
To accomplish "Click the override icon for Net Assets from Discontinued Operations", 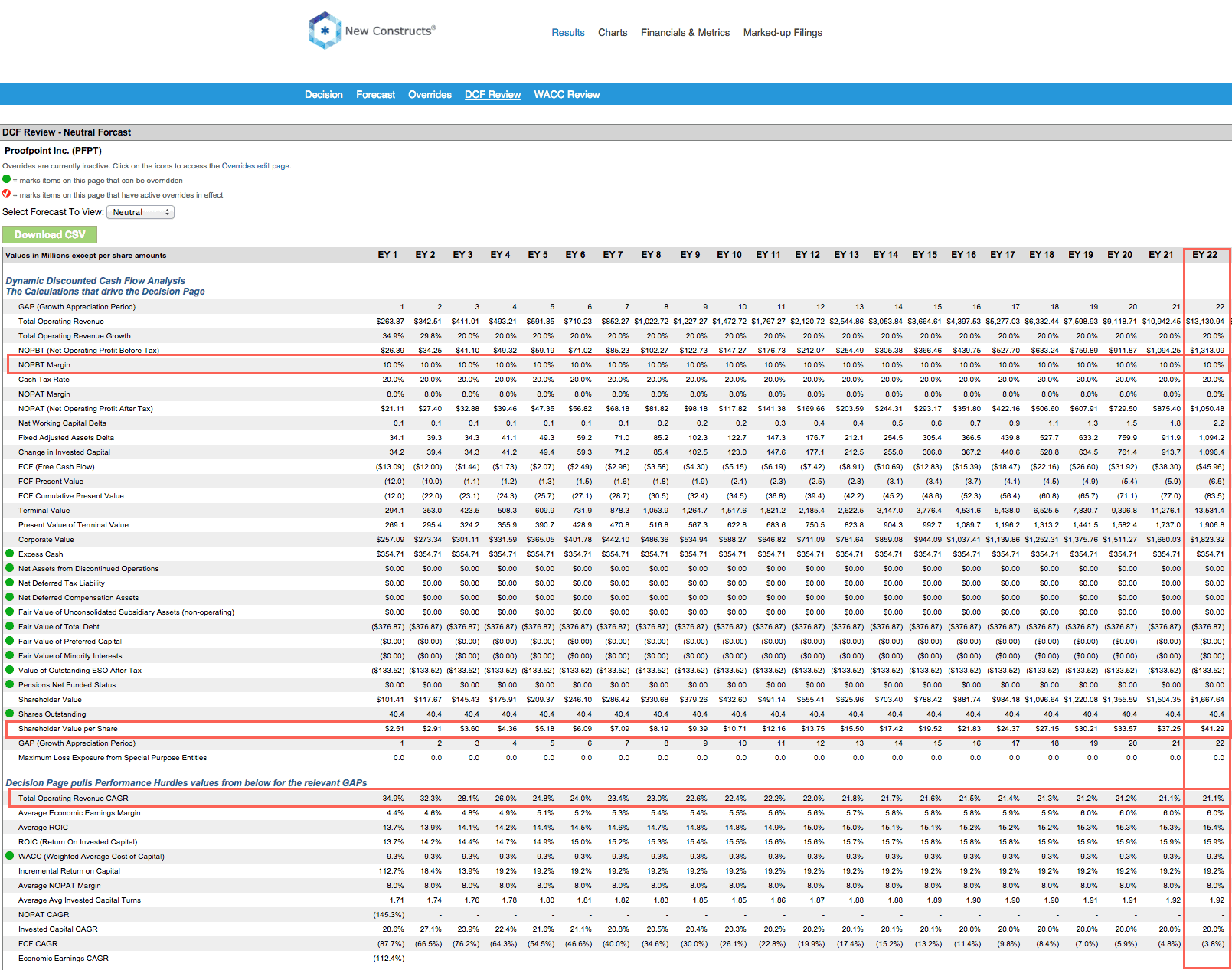I will tap(10, 567).
